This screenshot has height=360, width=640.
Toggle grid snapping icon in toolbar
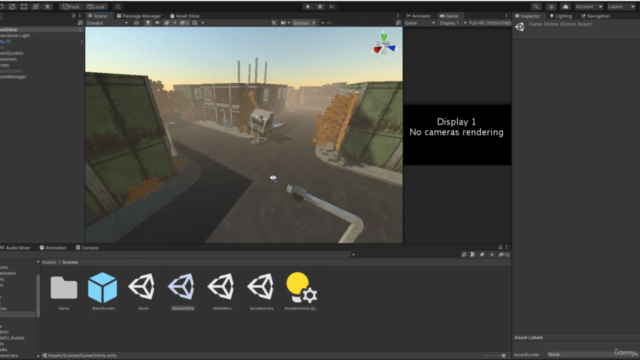pos(118,7)
